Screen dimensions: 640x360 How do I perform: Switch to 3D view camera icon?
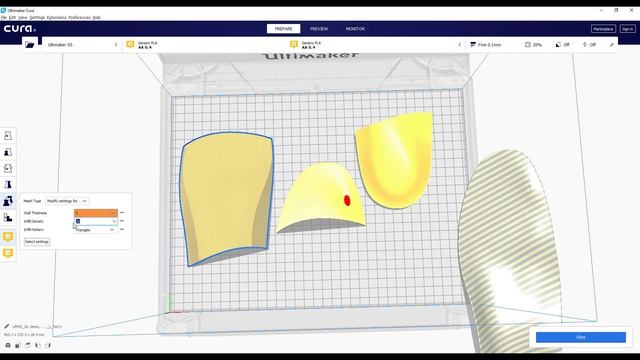coord(8,345)
